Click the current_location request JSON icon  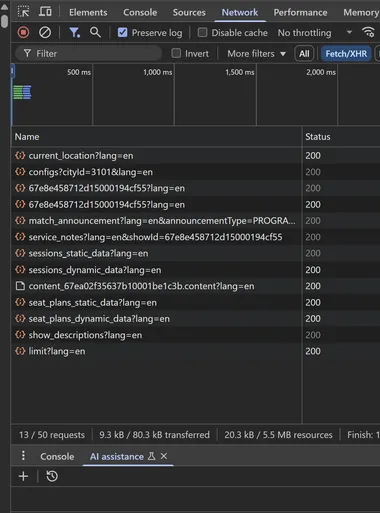coord(20,155)
